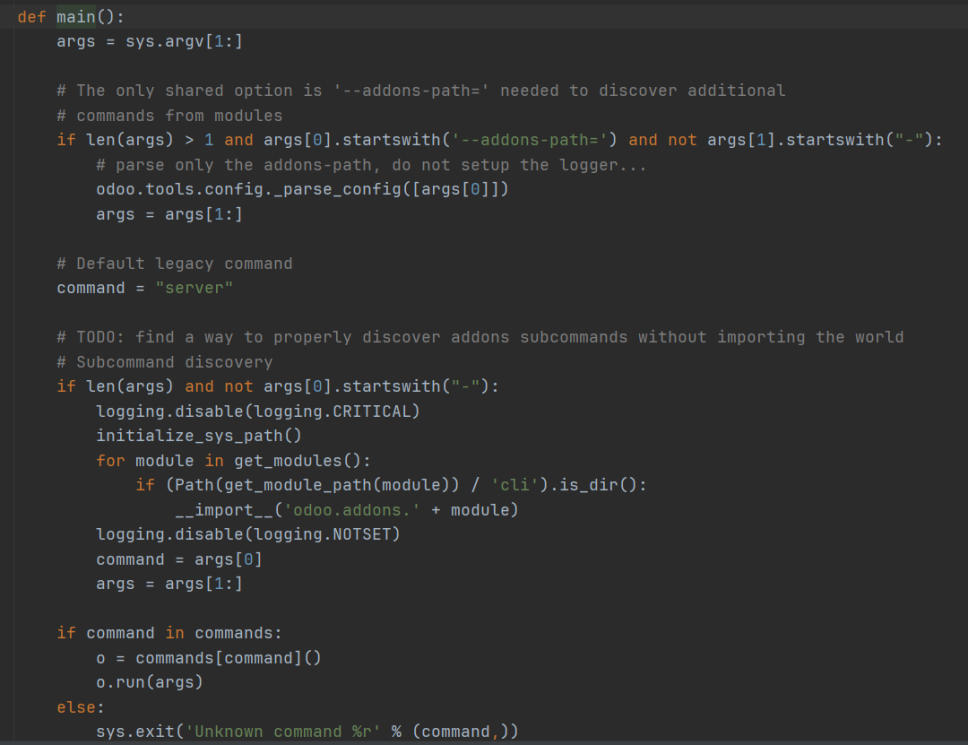Click the 'command = args[0]' line
The width and height of the screenshot is (968, 745).
178,559
